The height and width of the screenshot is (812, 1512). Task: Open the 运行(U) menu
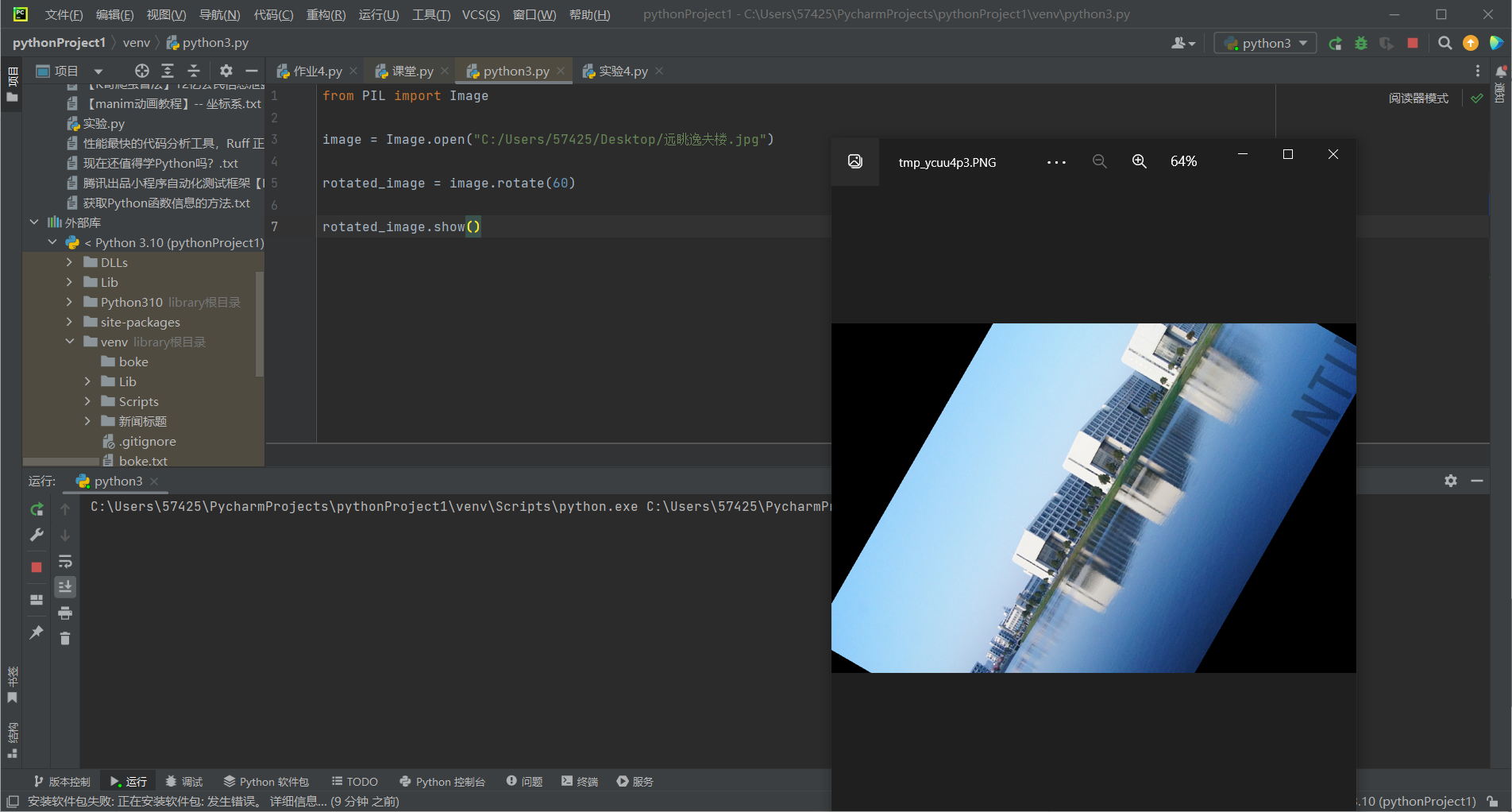click(x=378, y=14)
